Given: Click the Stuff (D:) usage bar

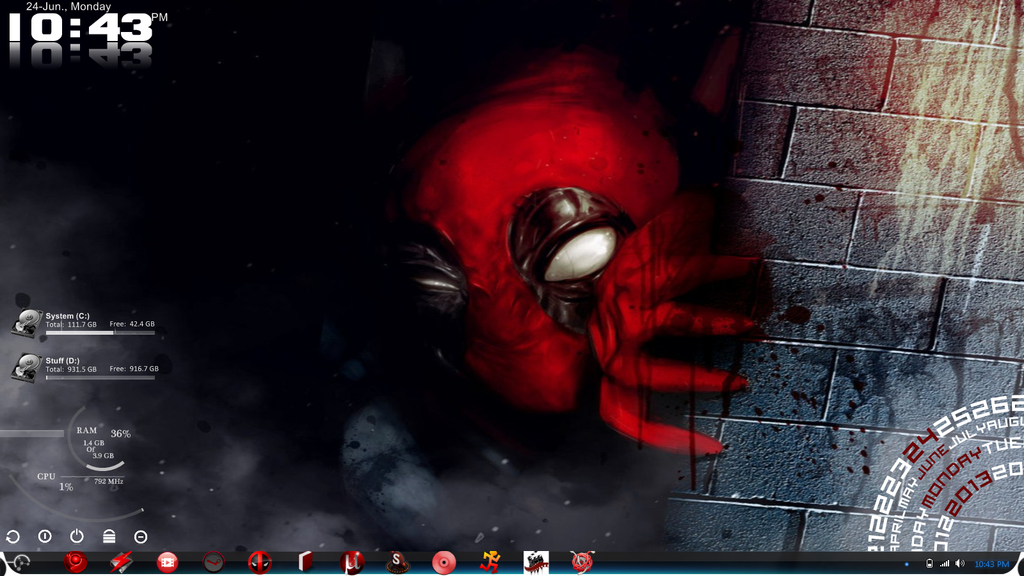Looking at the screenshot, I should click(x=100, y=377).
